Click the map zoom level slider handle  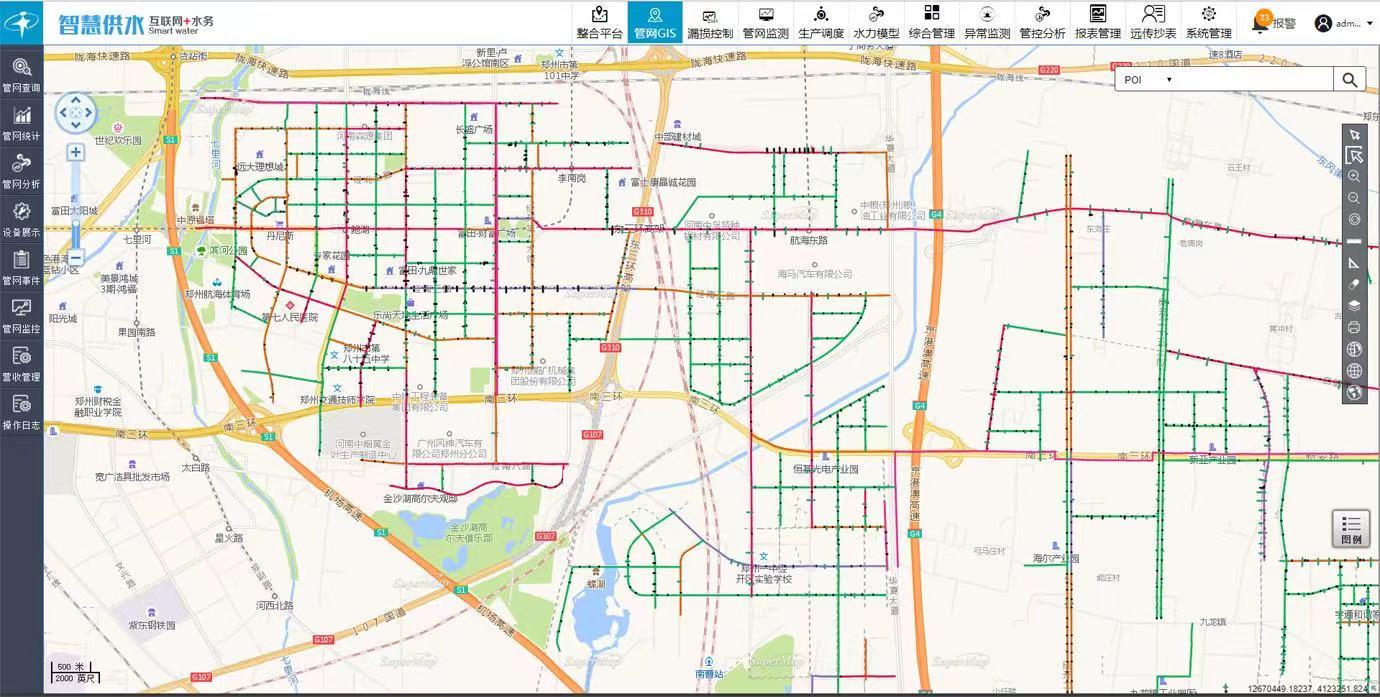[75, 217]
